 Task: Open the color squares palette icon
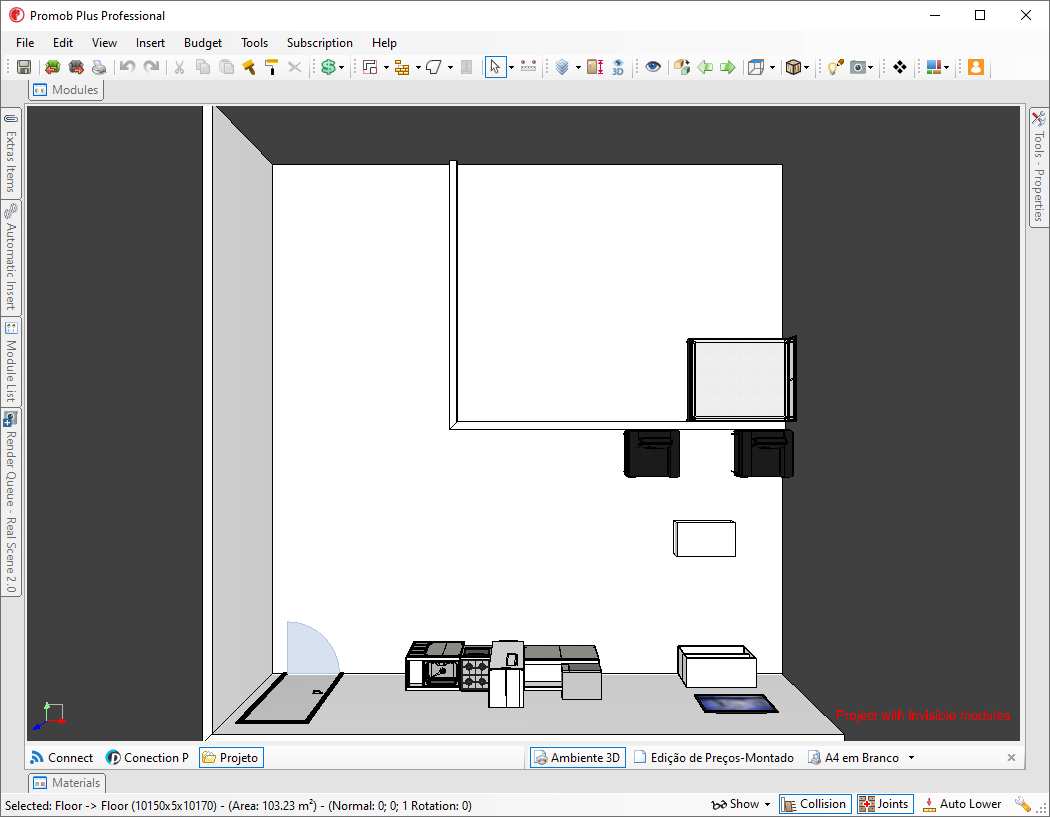[933, 67]
